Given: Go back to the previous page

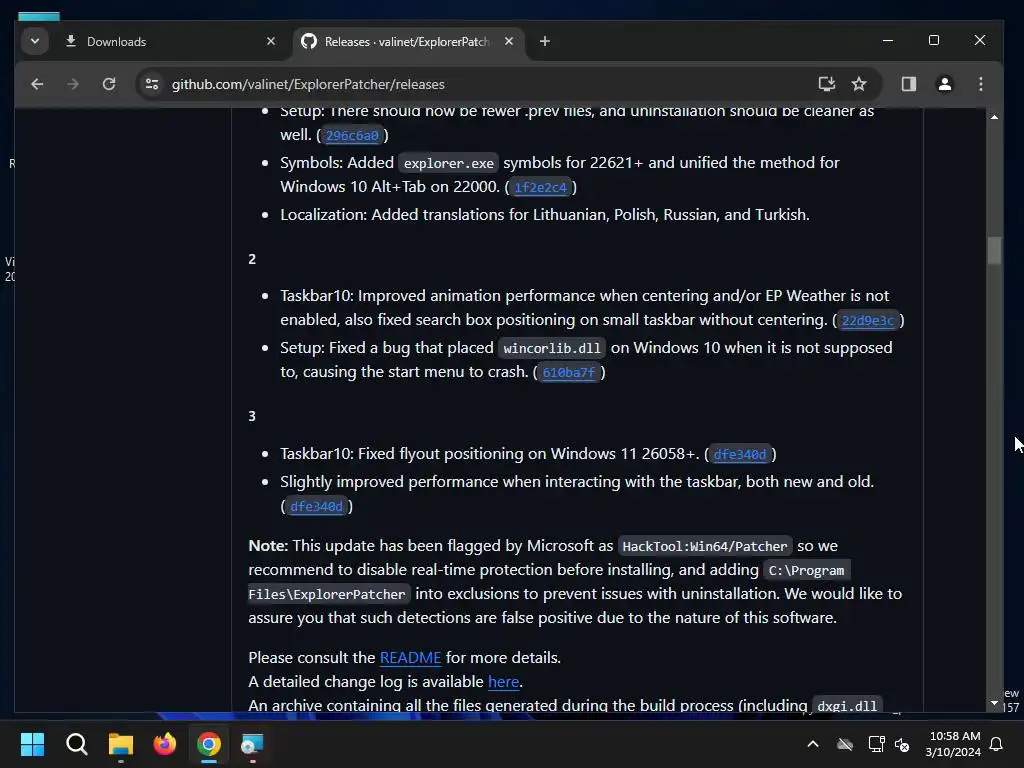Looking at the screenshot, I should pos(37,84).
